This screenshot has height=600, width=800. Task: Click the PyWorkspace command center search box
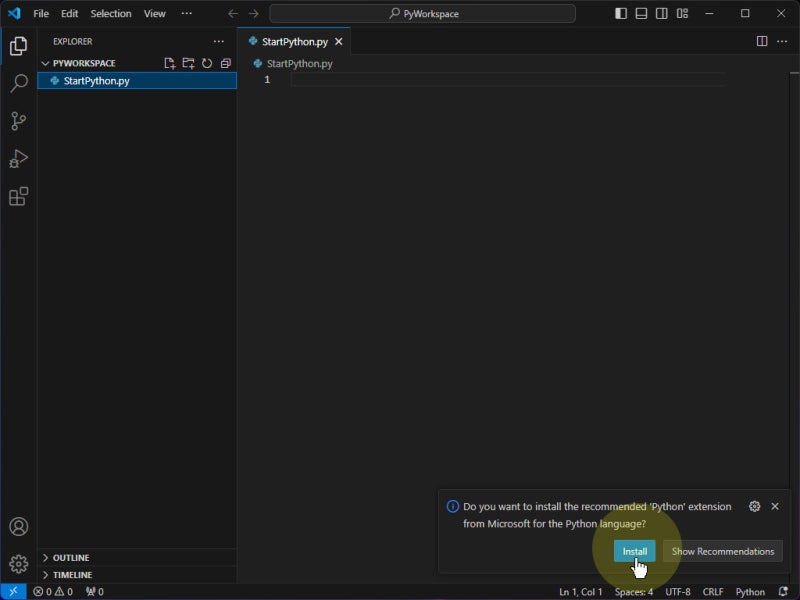(422, 14)
